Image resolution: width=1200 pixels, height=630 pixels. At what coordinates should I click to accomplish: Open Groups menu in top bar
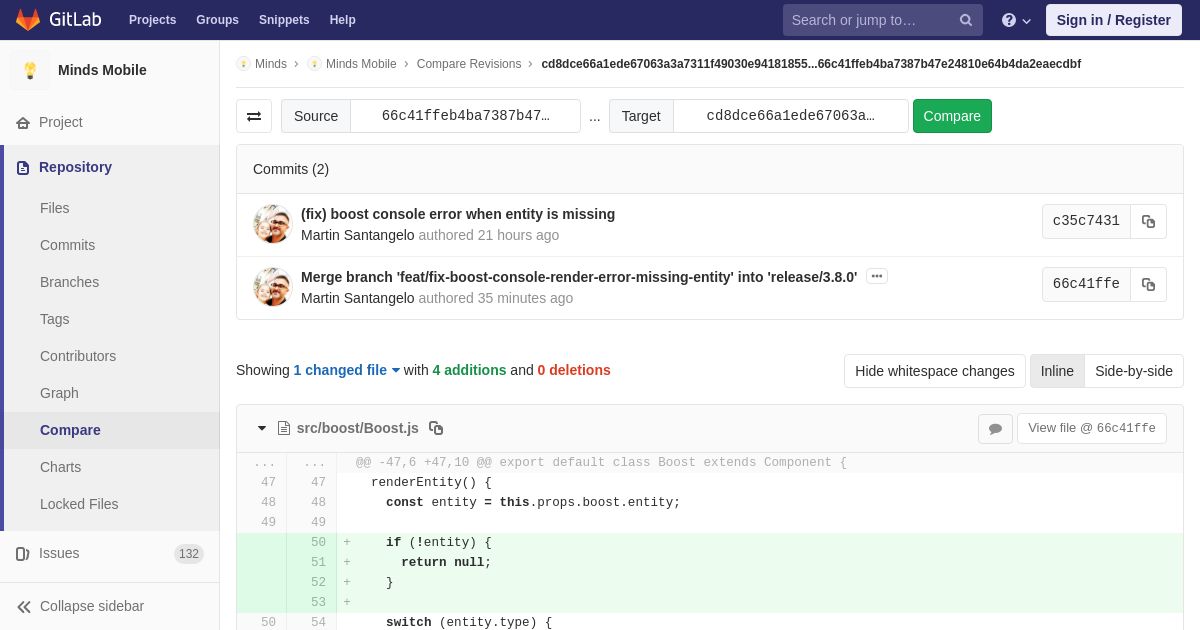coord(217,20)
